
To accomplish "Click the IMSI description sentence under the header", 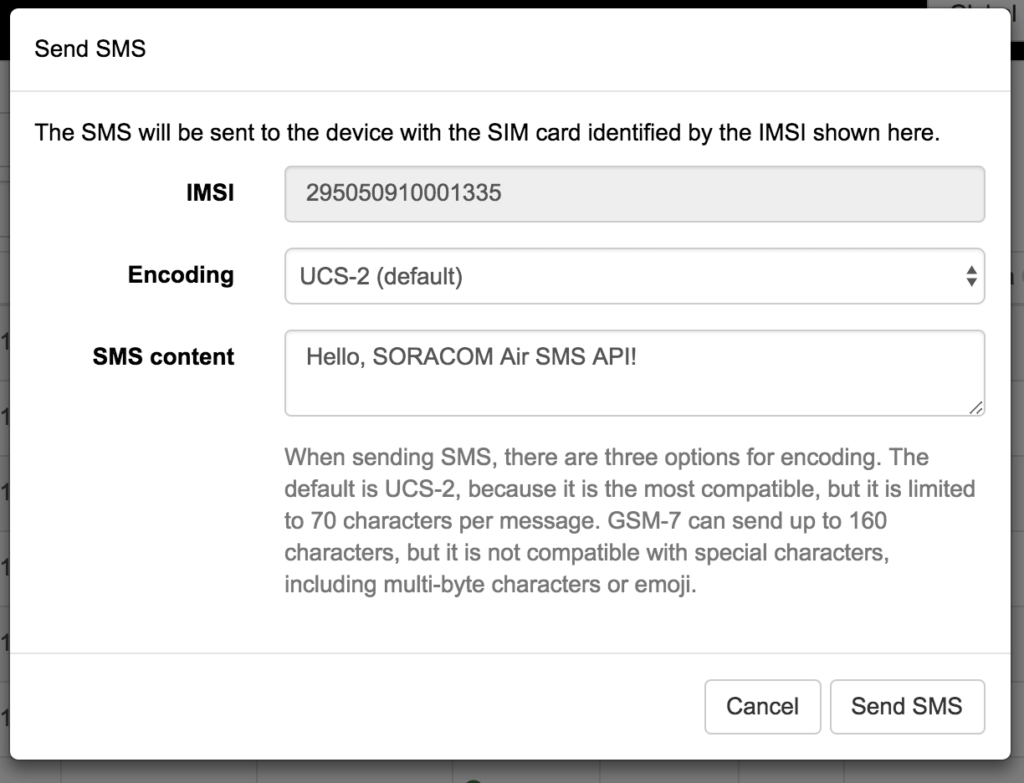I will [x=487, y=133].
